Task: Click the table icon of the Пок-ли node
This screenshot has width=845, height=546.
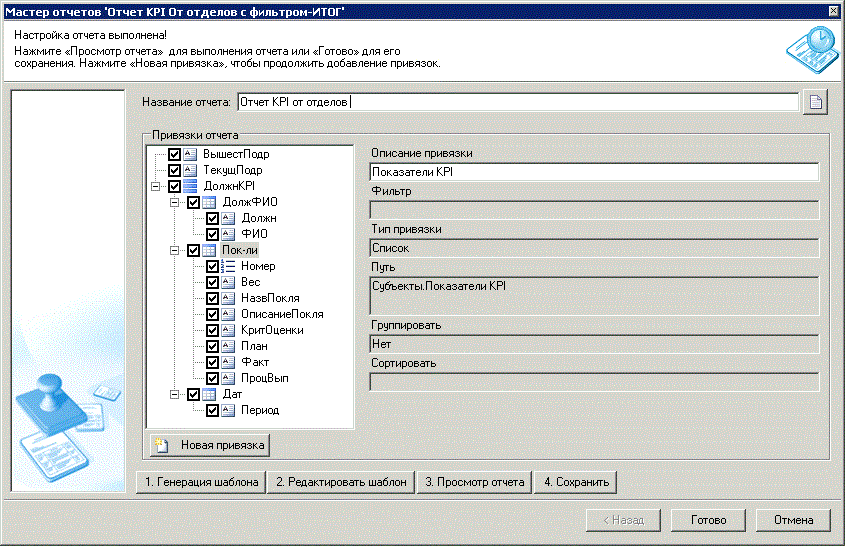Action: (209, 251)
